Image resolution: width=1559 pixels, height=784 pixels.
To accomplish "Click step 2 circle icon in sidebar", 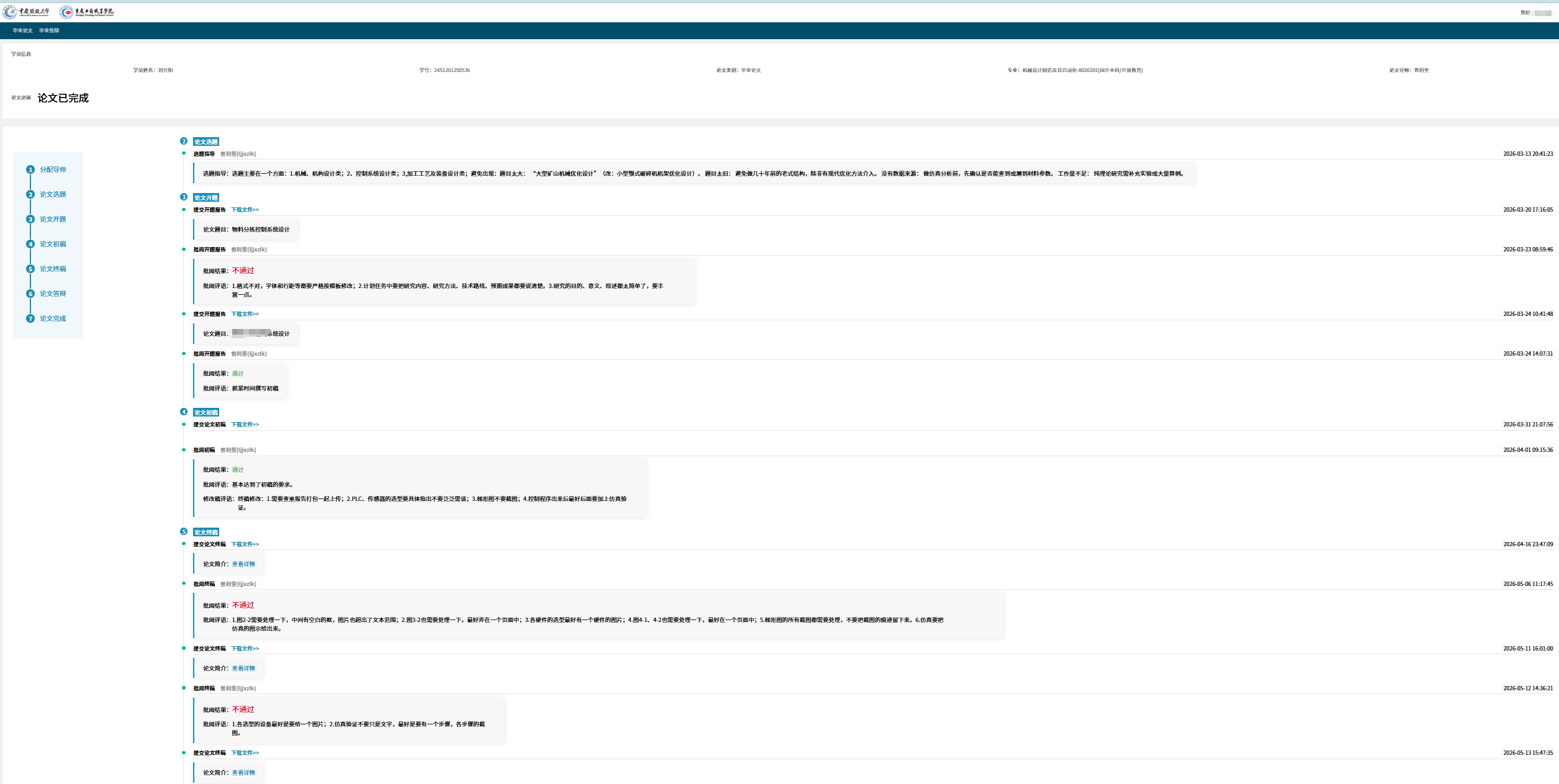I will (30, 194).
